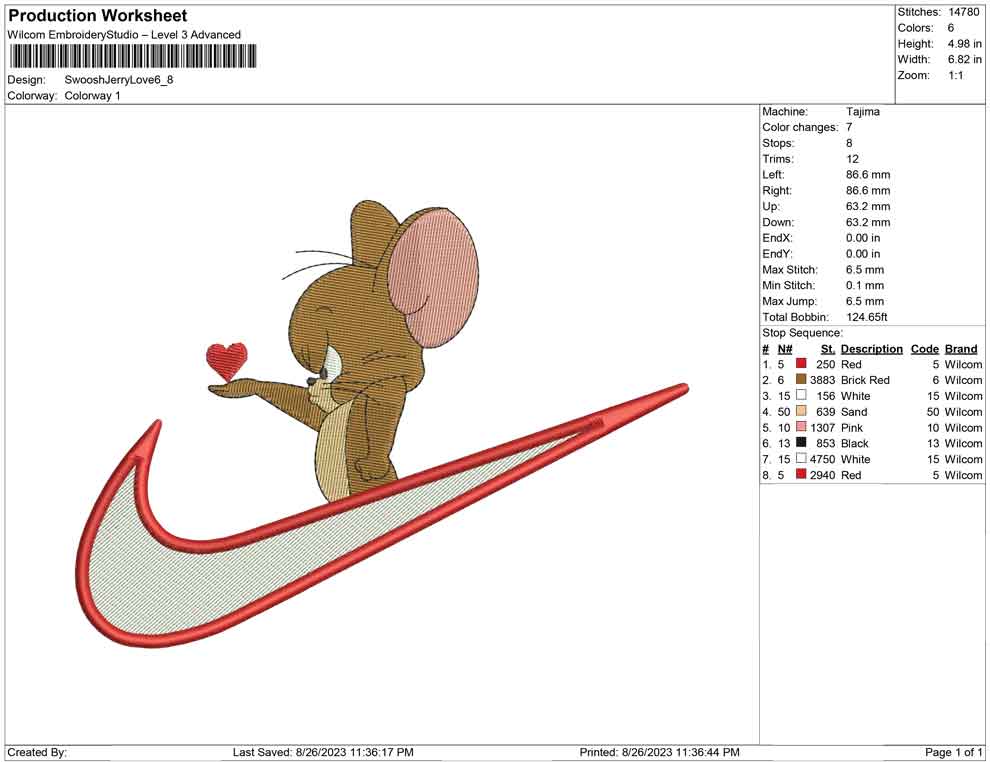Click the Brick Red description text
Screen dimensions: 990x762
(x=865, y=380)
